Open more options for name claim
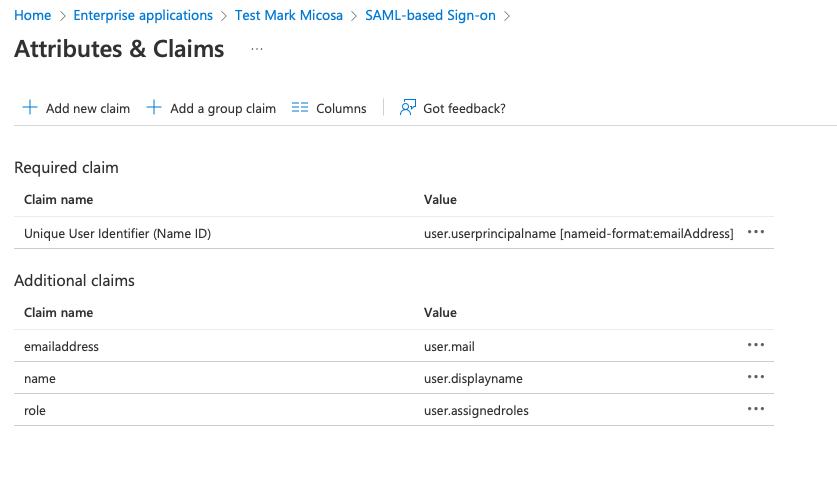Screen dimensions: 837x485 click(756, 377)
